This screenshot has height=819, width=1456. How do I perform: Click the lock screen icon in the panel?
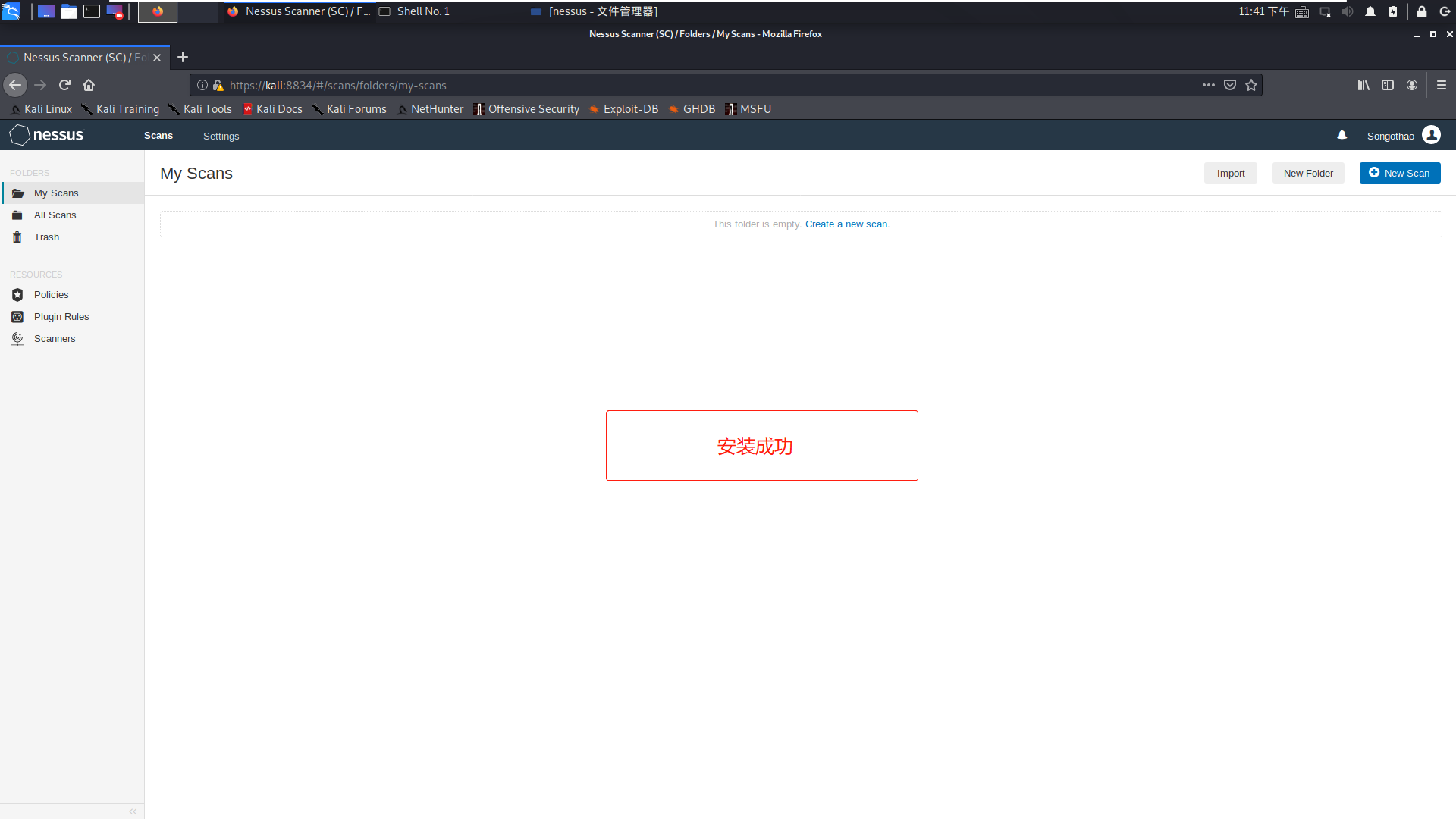[x=1422, y=11]
